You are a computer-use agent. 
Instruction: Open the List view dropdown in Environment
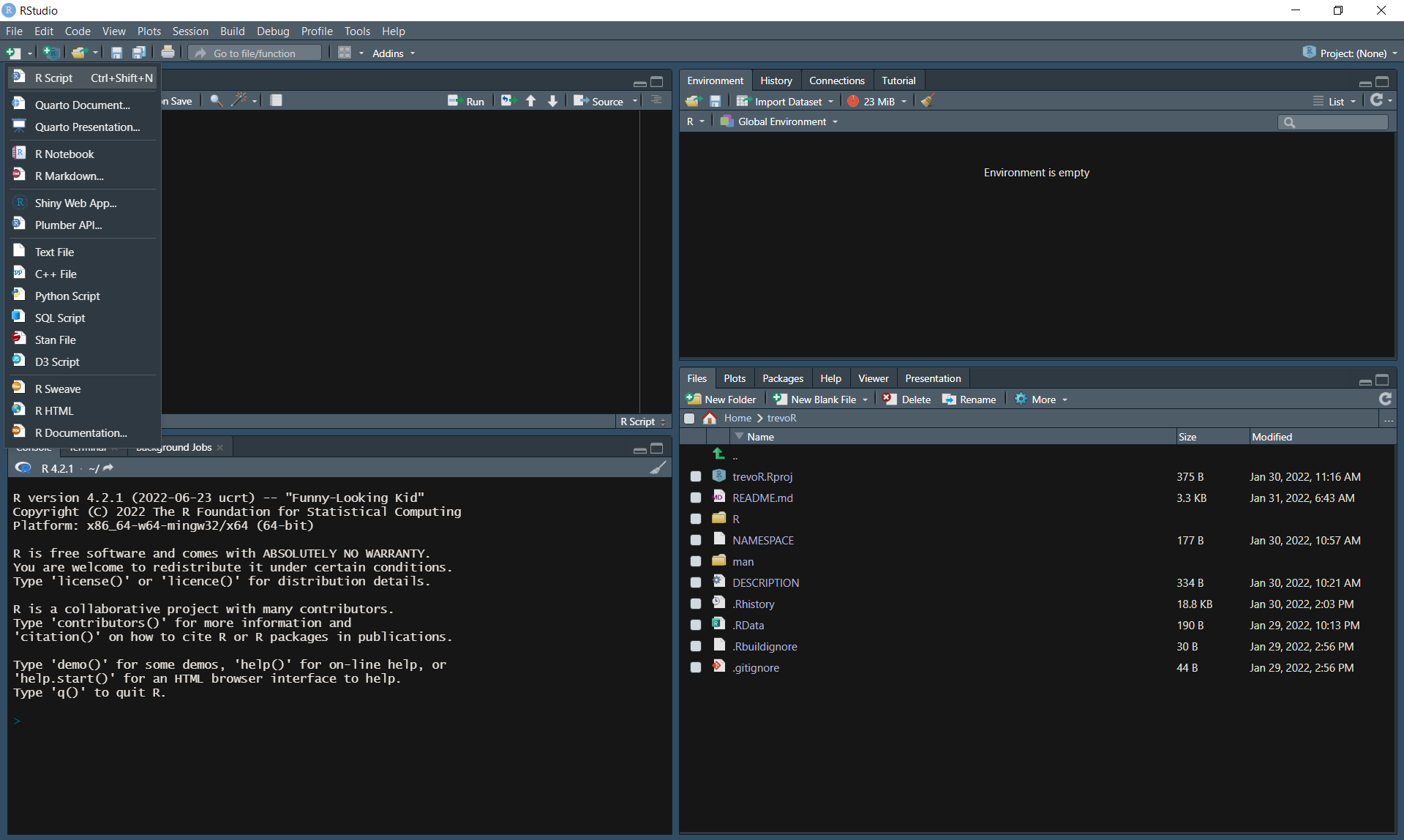(x=1335, y=101)
